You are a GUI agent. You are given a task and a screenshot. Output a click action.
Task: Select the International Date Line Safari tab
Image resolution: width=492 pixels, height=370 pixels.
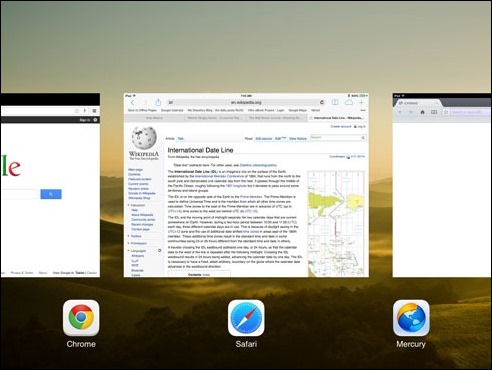click(x=338, y=118)
